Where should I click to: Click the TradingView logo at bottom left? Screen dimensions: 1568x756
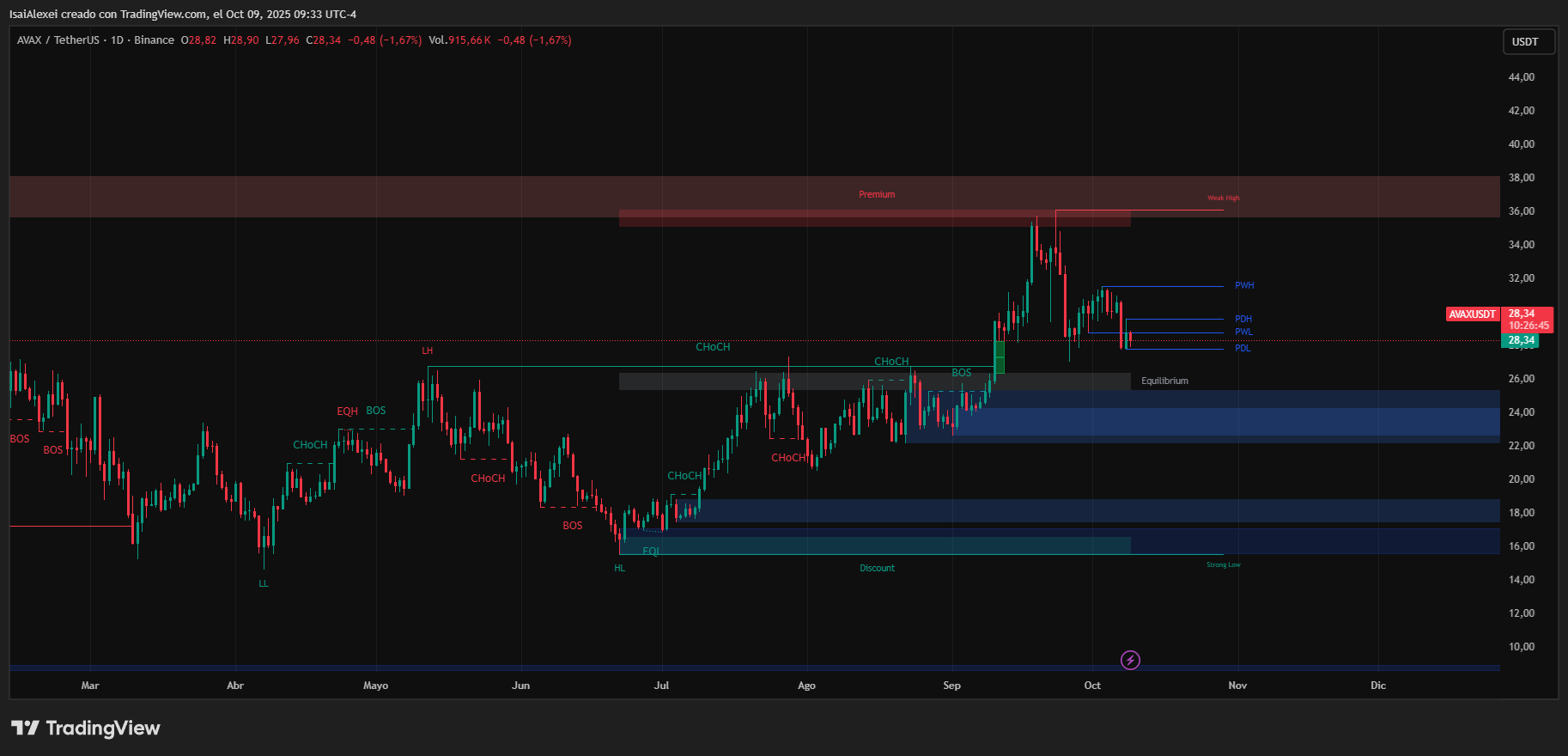[x=86, y=729]
